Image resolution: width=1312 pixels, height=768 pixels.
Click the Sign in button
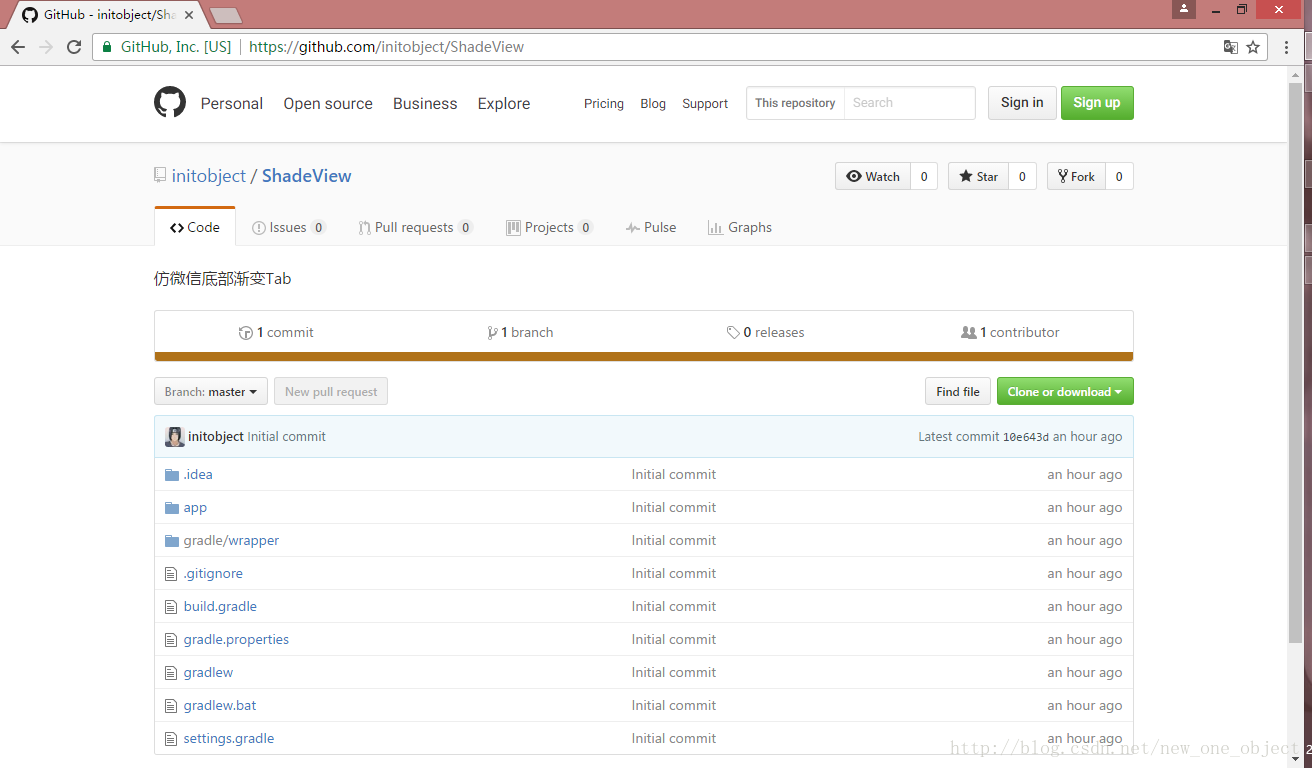tap(1022, 102)
